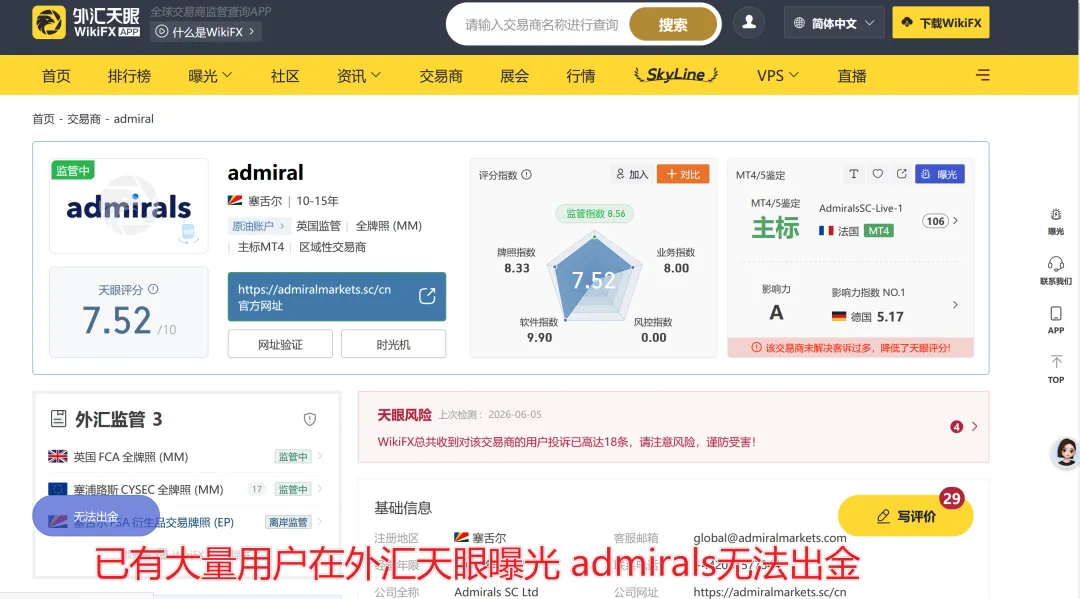Image resolution: width=1080 pixels, height=599 pixels.
Task: Open the 社区 navigation tab
Action: [x=284, y=76]
